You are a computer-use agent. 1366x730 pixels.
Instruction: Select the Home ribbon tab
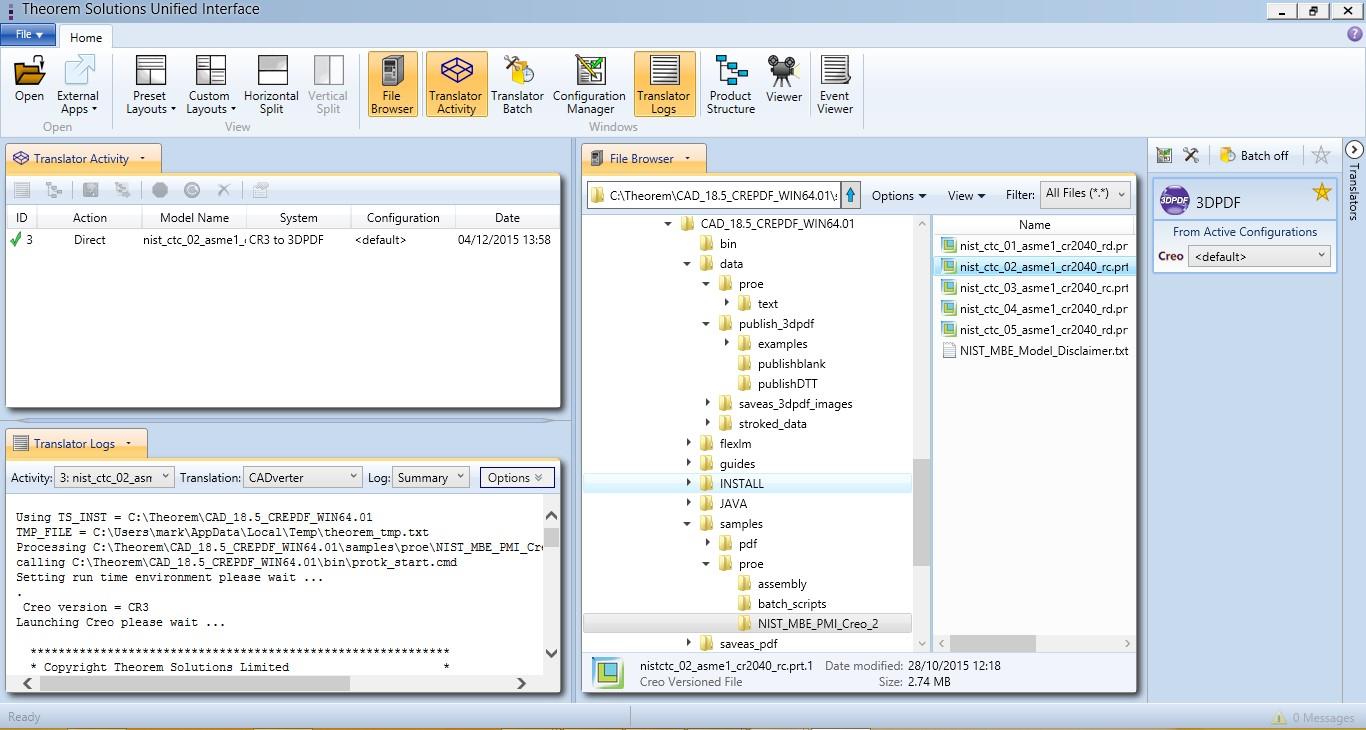85,37
